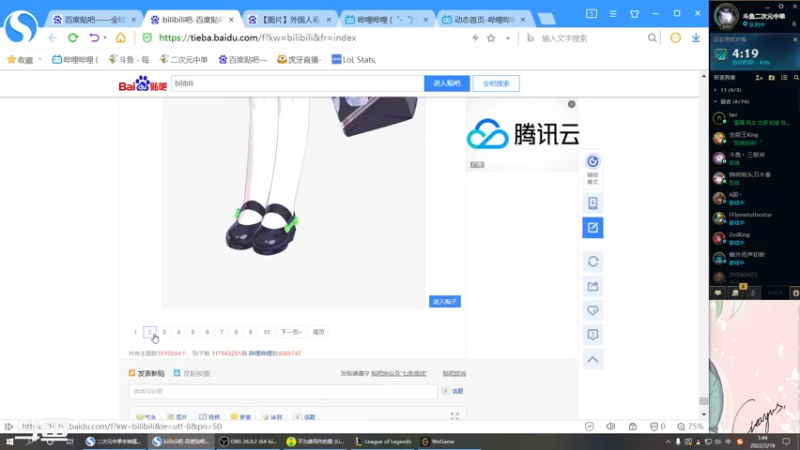Click the sidebar mobile download icon
The image size is (800, 450).
[x=592, y=203]
